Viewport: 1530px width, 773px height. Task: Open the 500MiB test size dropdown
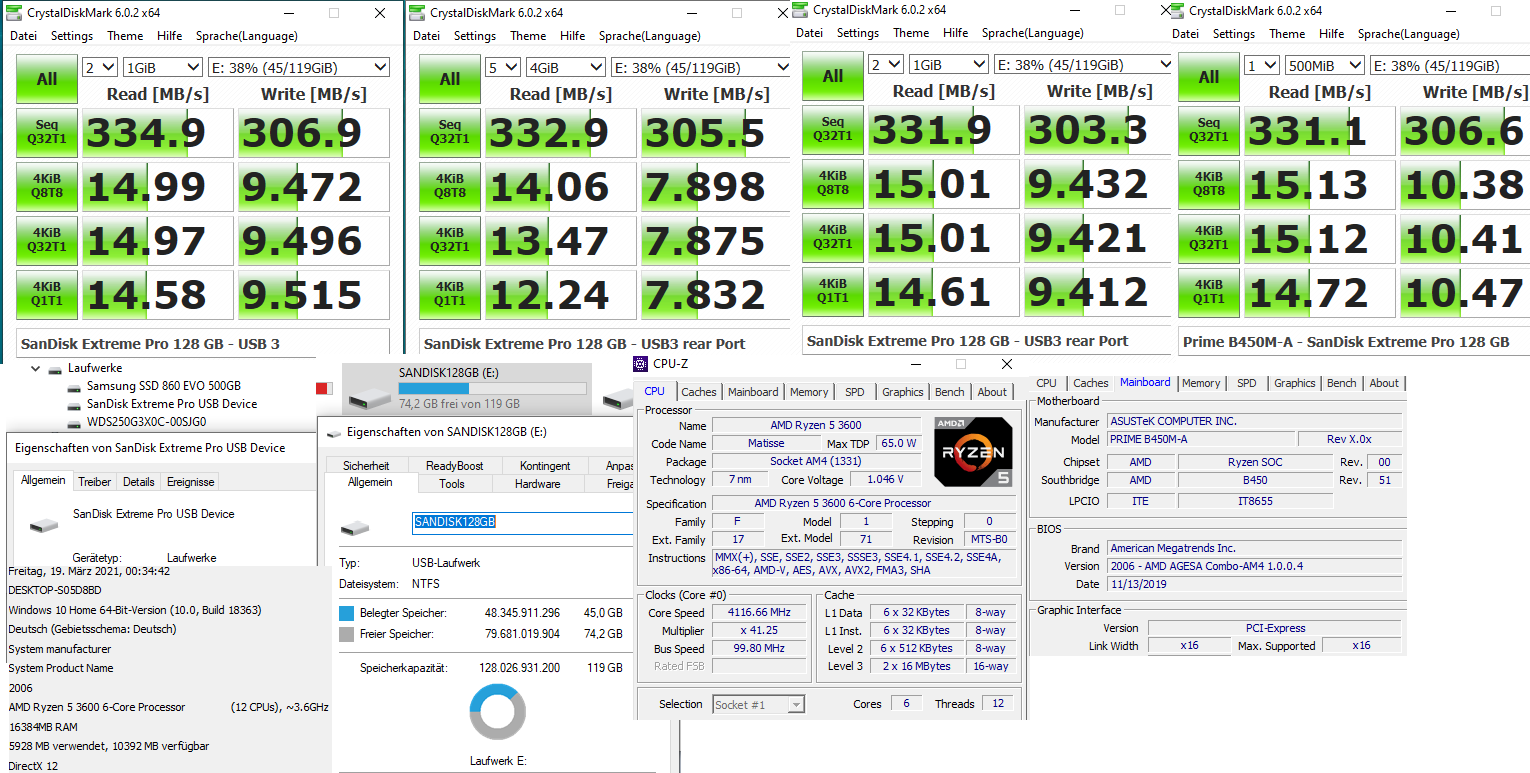(1323, 66)
